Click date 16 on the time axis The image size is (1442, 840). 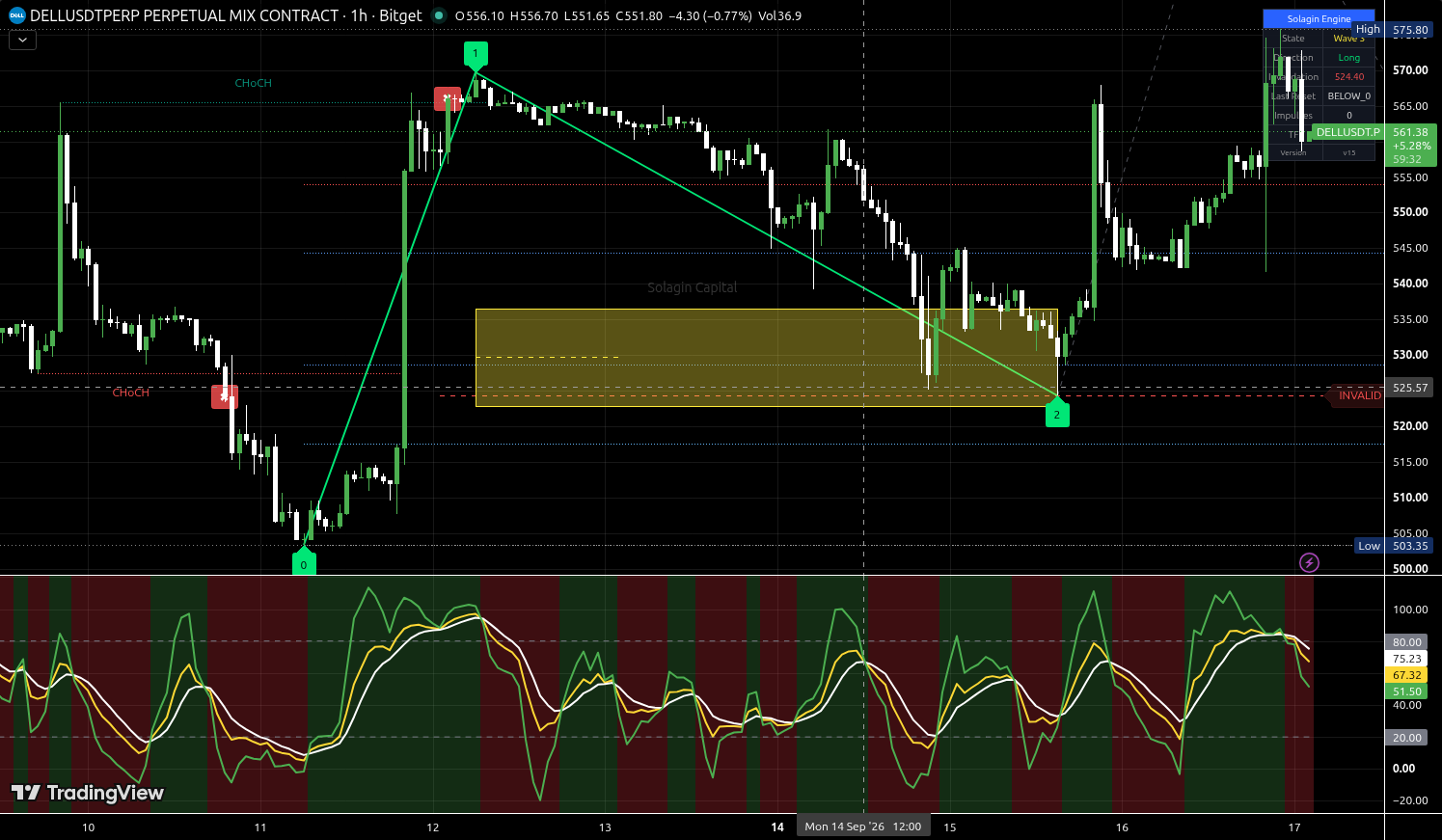(x=1122, y=827)
